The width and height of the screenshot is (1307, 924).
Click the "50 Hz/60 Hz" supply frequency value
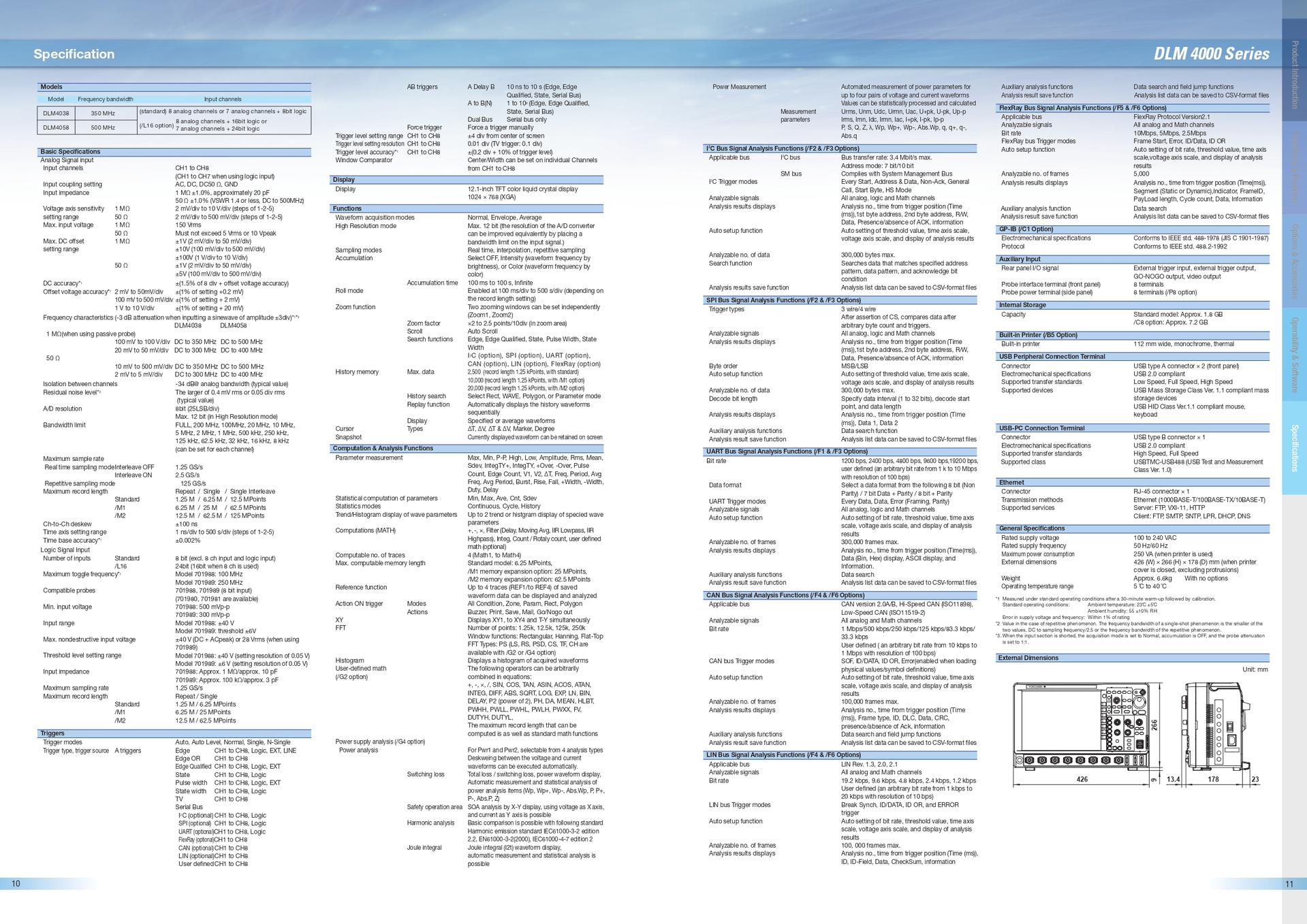point(1151,546)
